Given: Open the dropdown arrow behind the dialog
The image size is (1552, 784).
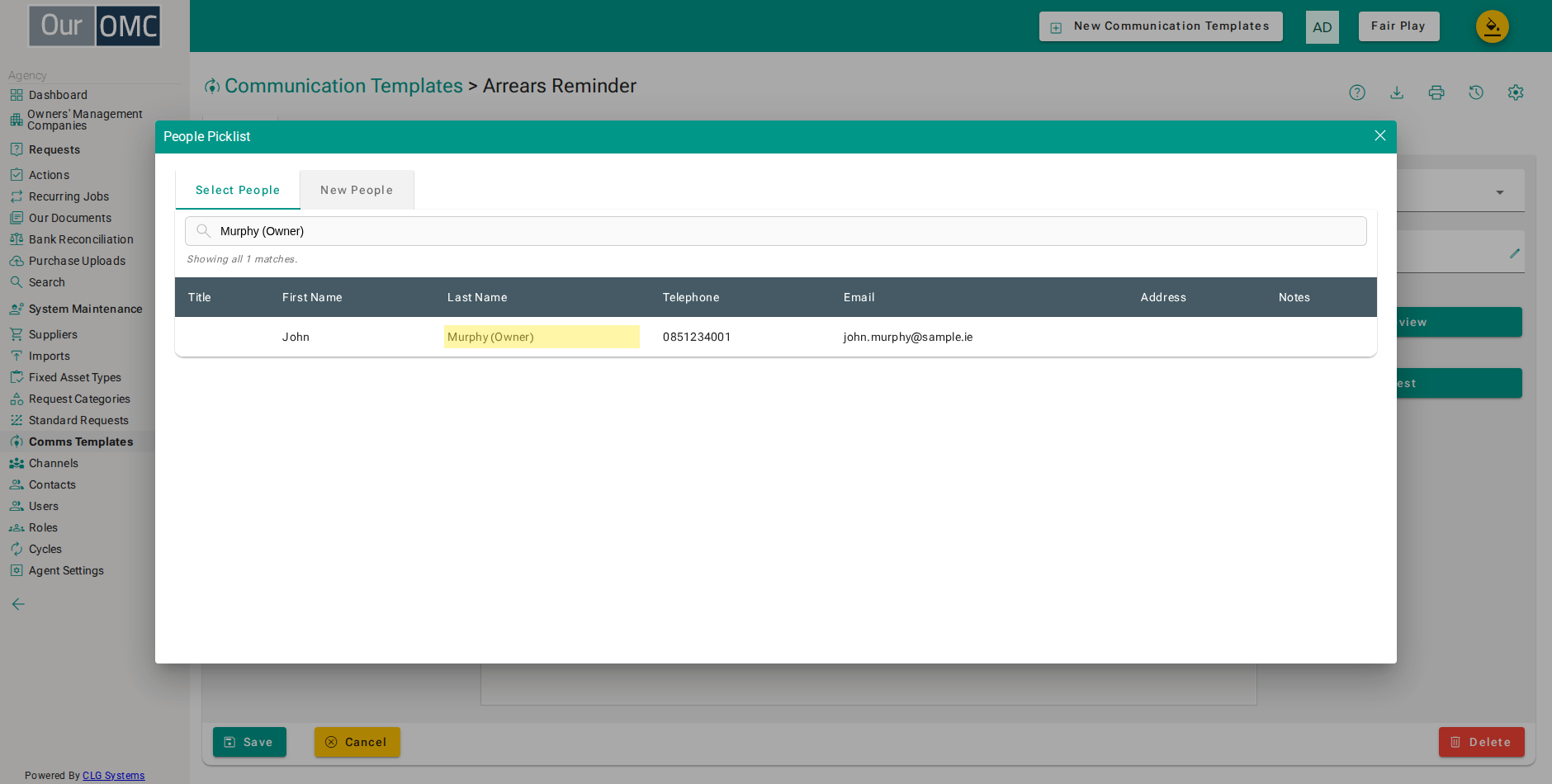Looking at the screenshot, I should click(x=1500, y=192).
